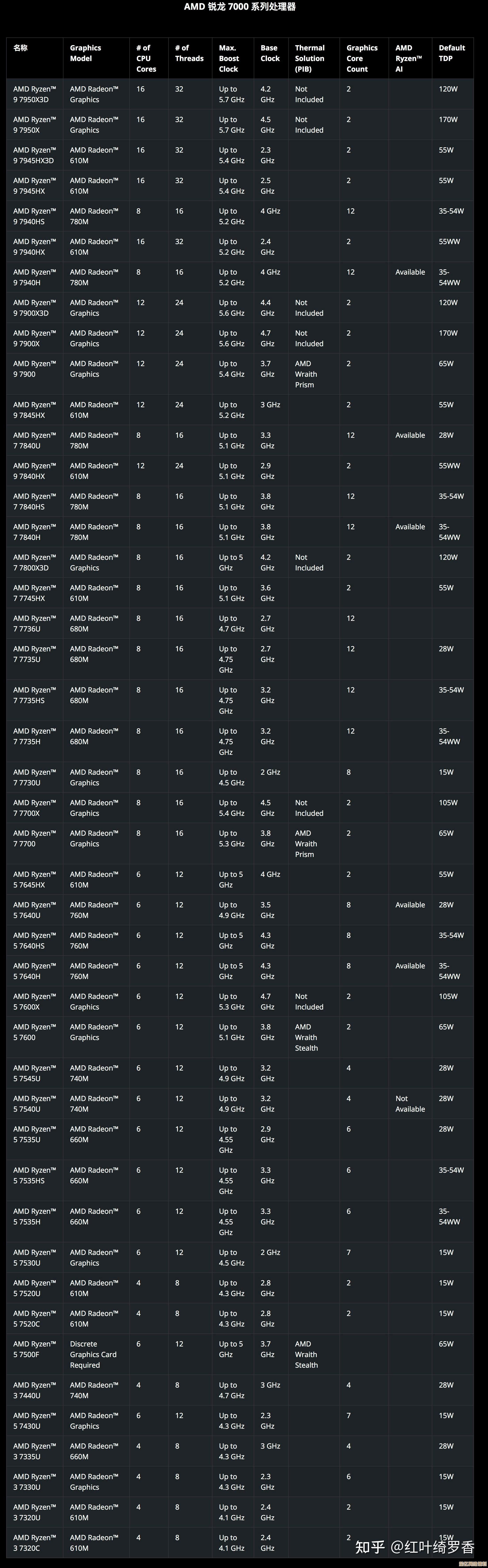
Task: Select the AMD Ryzen 5 7500F name cell
Action: pos(34,1349)
